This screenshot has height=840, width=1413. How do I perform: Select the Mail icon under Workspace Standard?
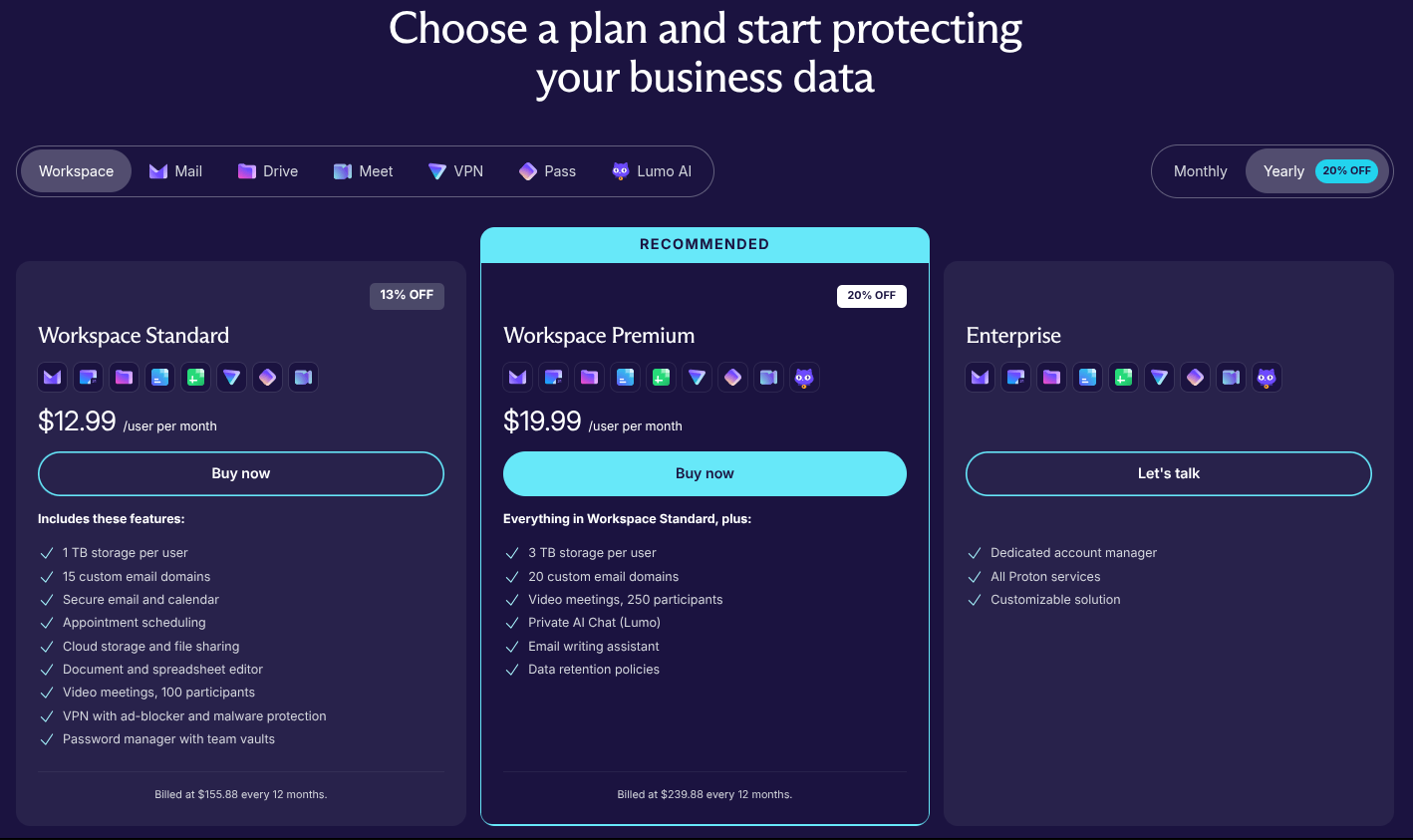(52, 377)
